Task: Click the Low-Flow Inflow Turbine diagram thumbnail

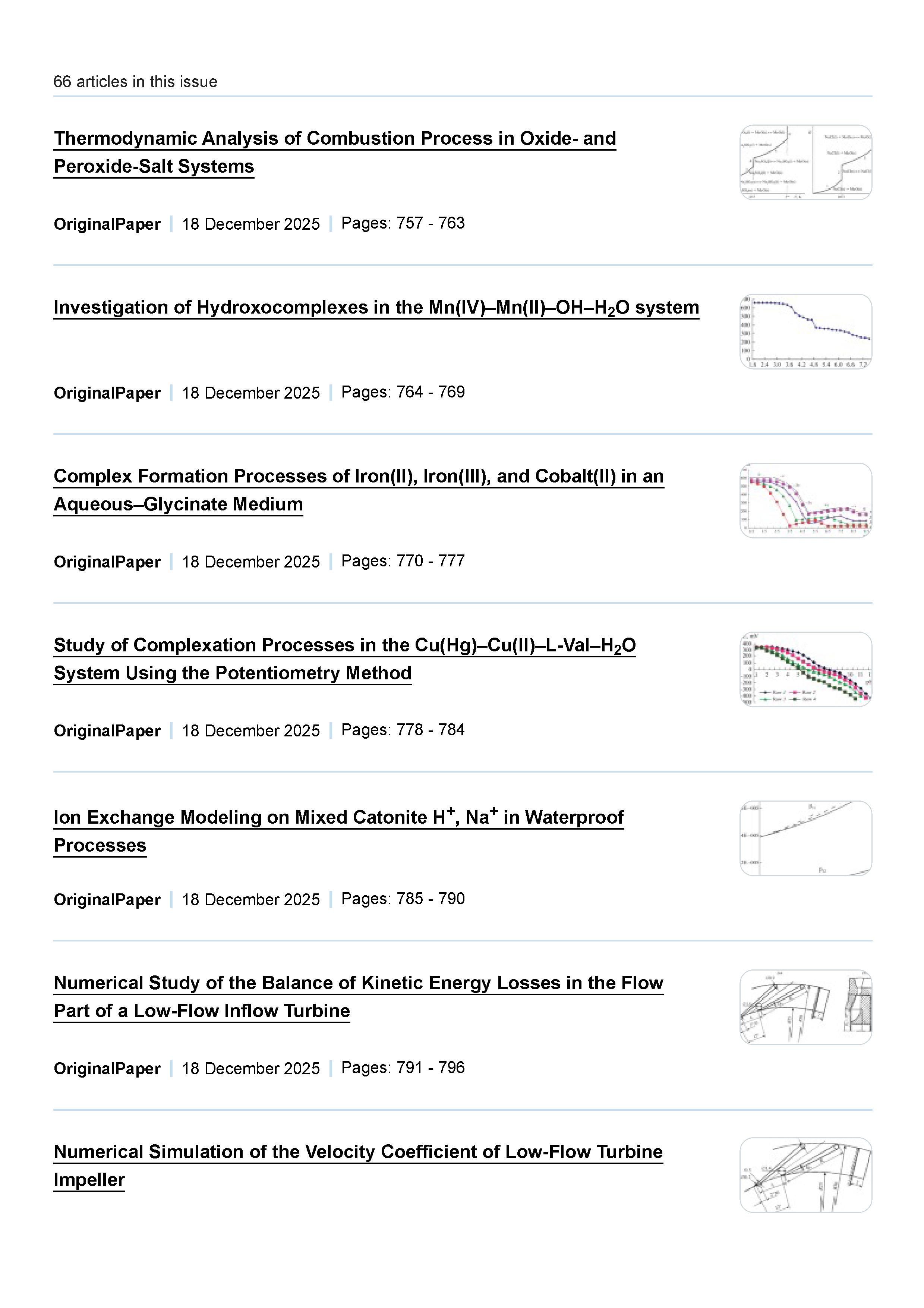Action: point(805,1007)
